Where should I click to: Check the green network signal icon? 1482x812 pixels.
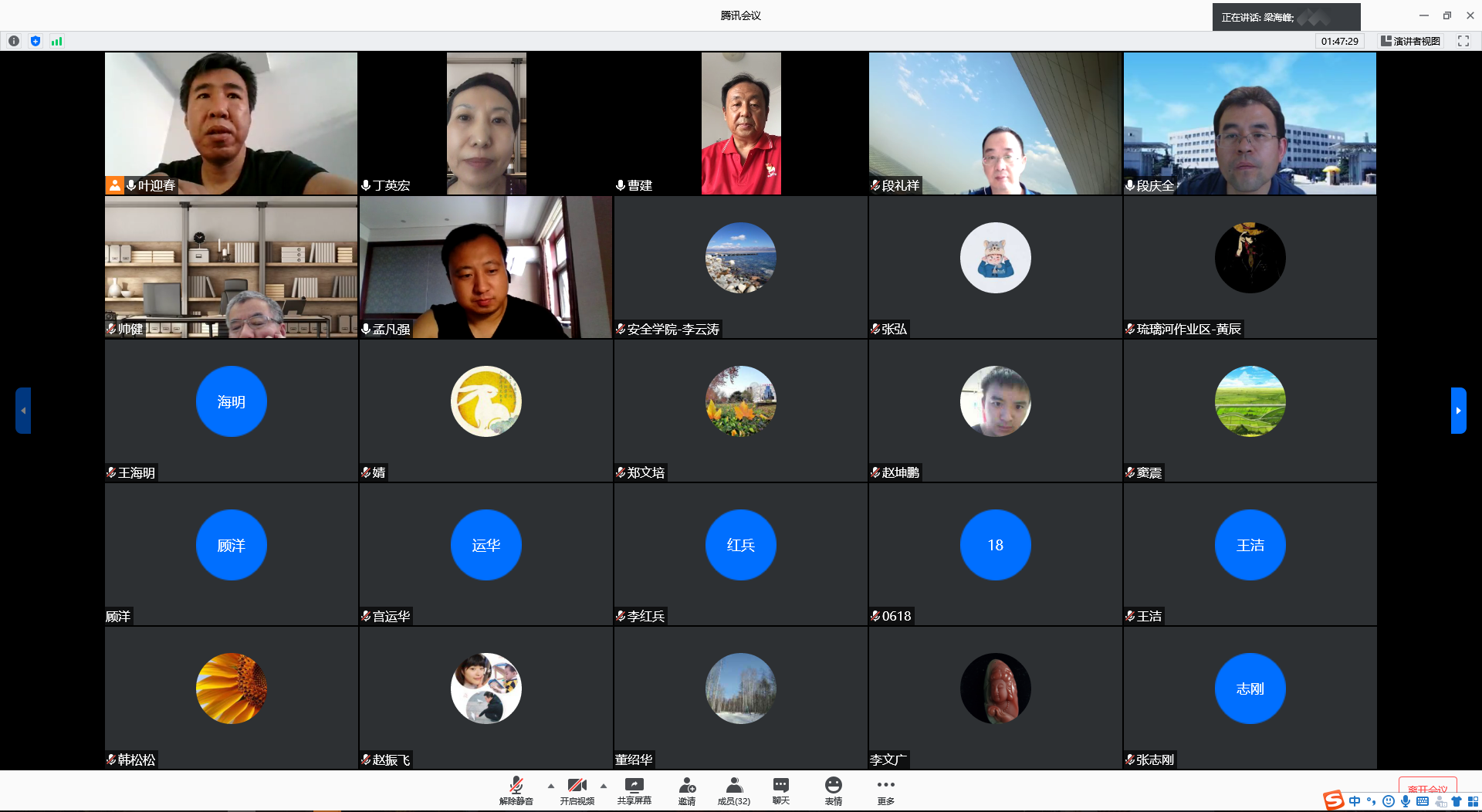(x=56, y=41)
